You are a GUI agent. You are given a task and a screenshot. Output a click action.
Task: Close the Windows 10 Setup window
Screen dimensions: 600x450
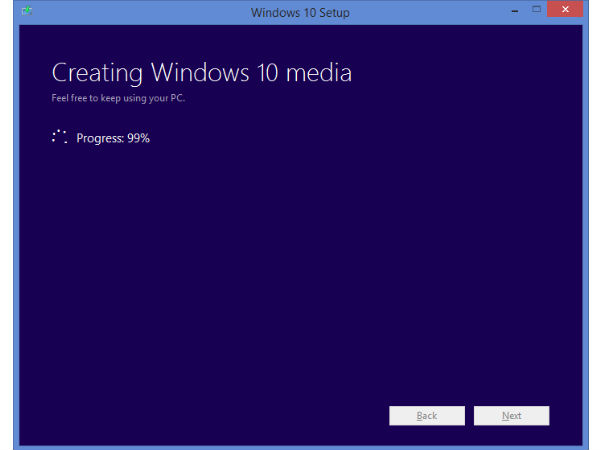coord(569,10)
